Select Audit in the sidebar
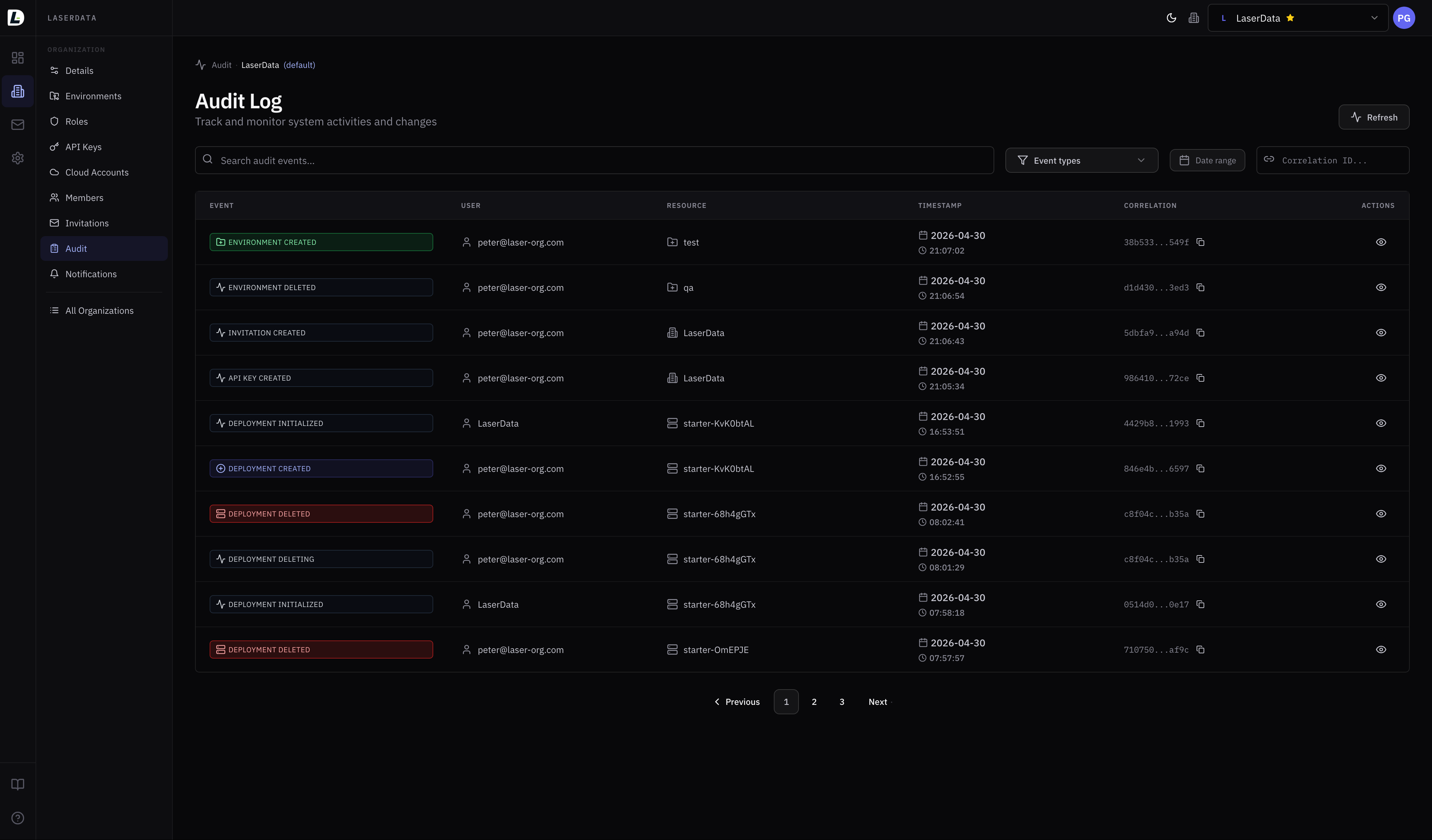 coord(104,248)
